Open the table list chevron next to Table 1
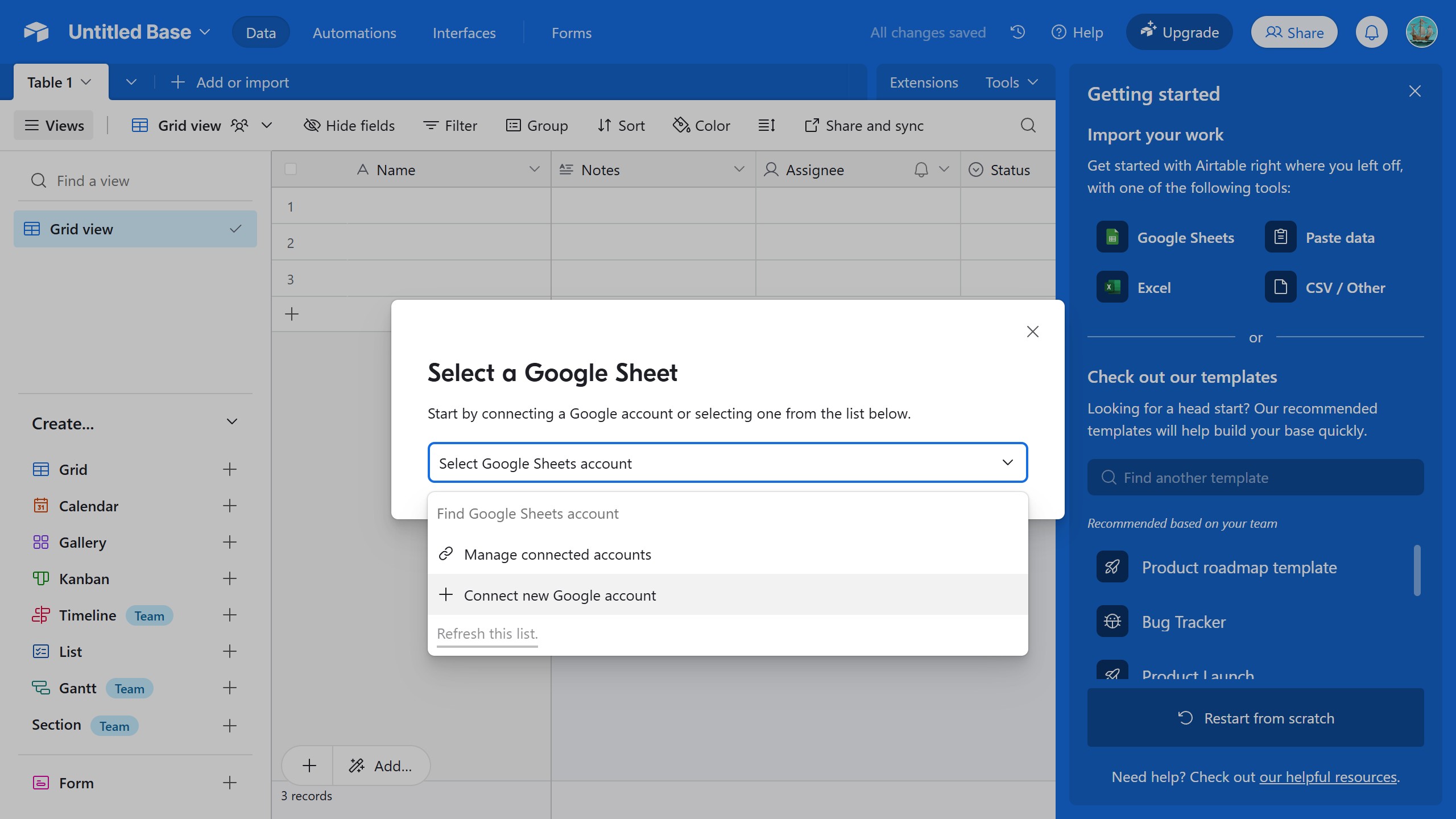The height and width of the screenshot is (819, 1456). pyautogui.click(x=131, y=82)
